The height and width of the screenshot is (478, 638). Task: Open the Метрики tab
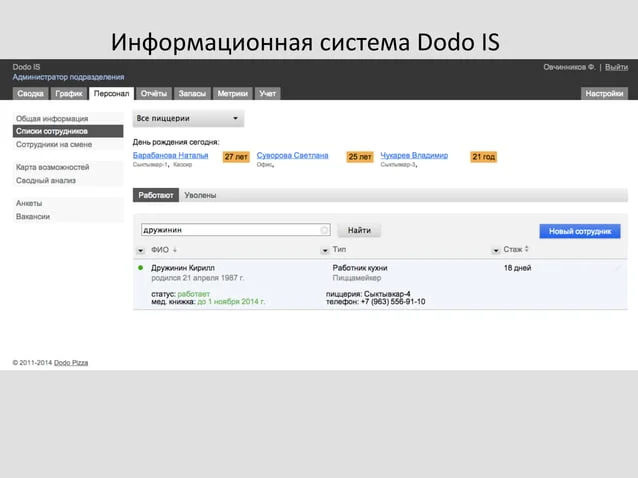(x=233, y=94)
